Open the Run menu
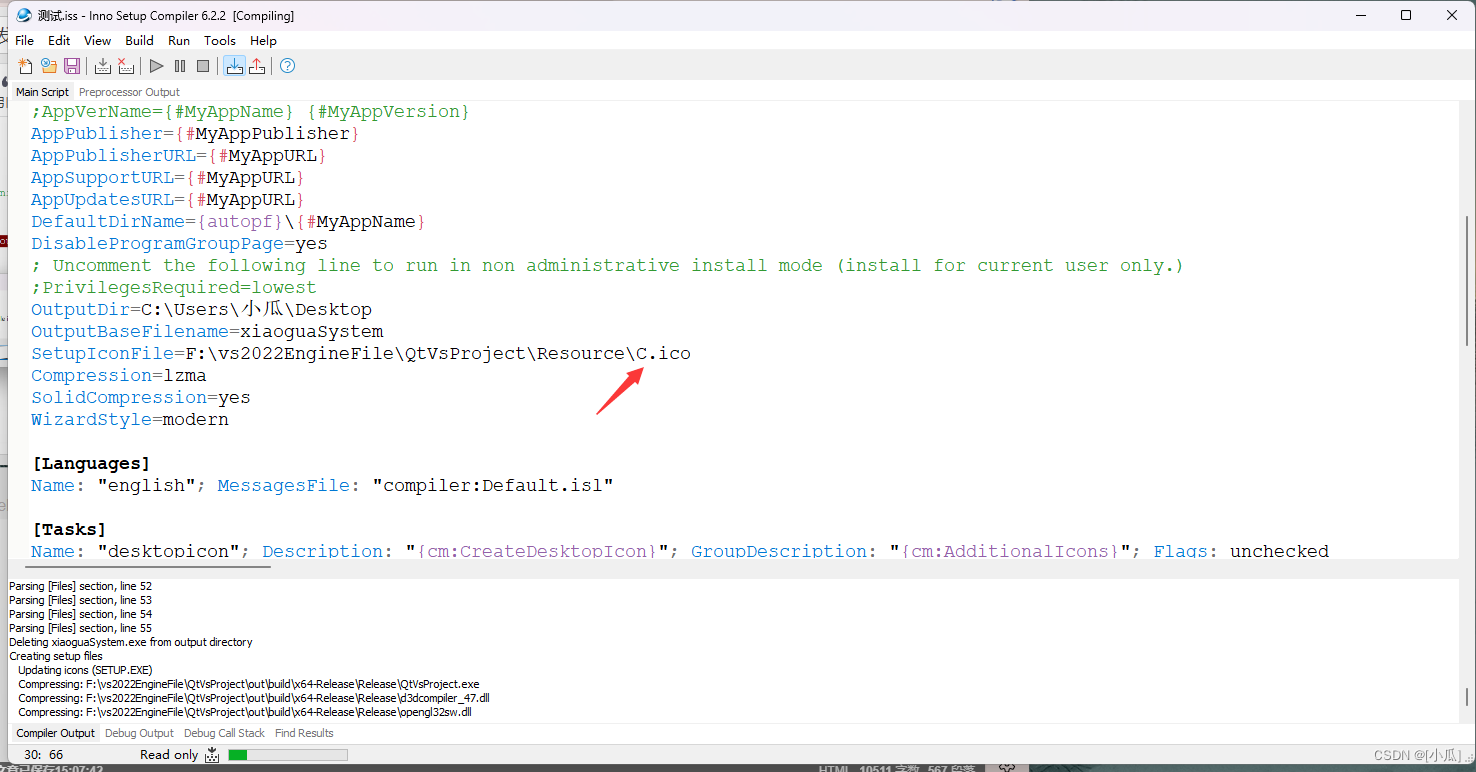Screen dimensions: 1476x772 179,40
